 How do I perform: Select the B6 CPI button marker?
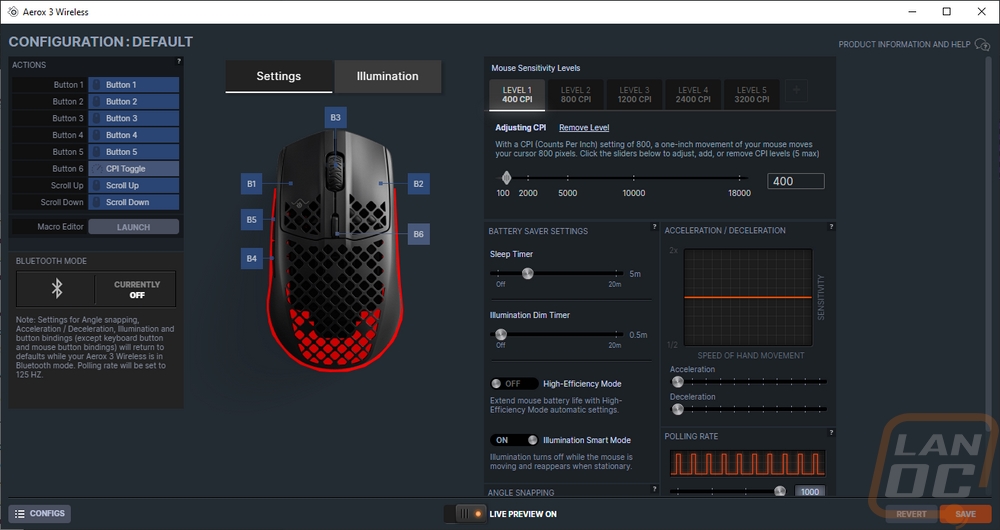click(418, 234)
